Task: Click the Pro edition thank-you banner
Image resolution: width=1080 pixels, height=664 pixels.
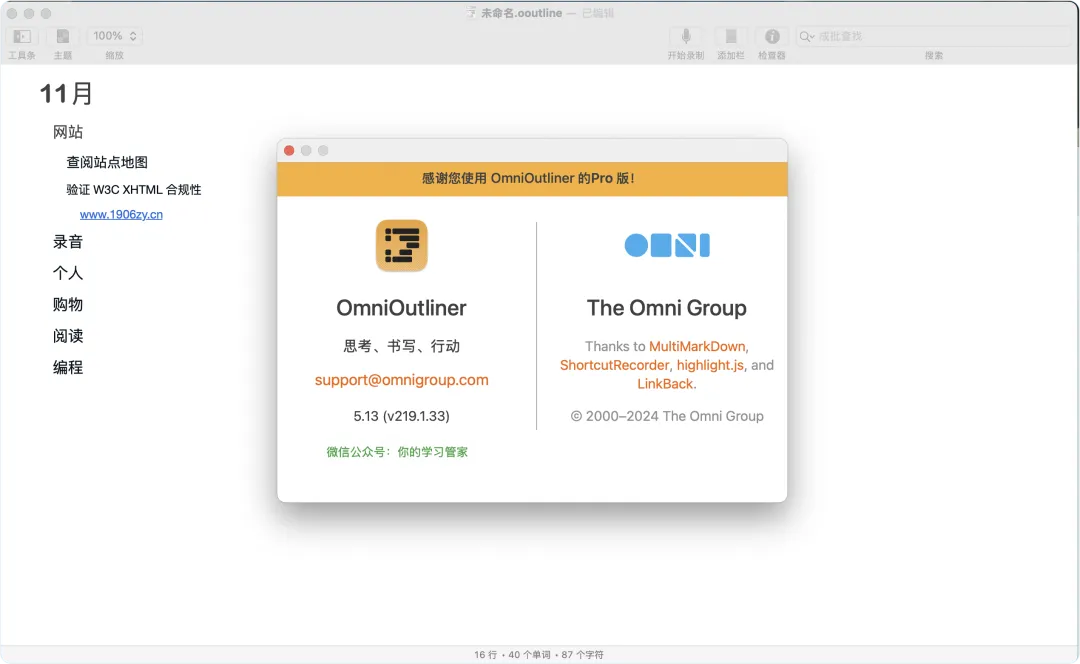Action: (532, 178)
